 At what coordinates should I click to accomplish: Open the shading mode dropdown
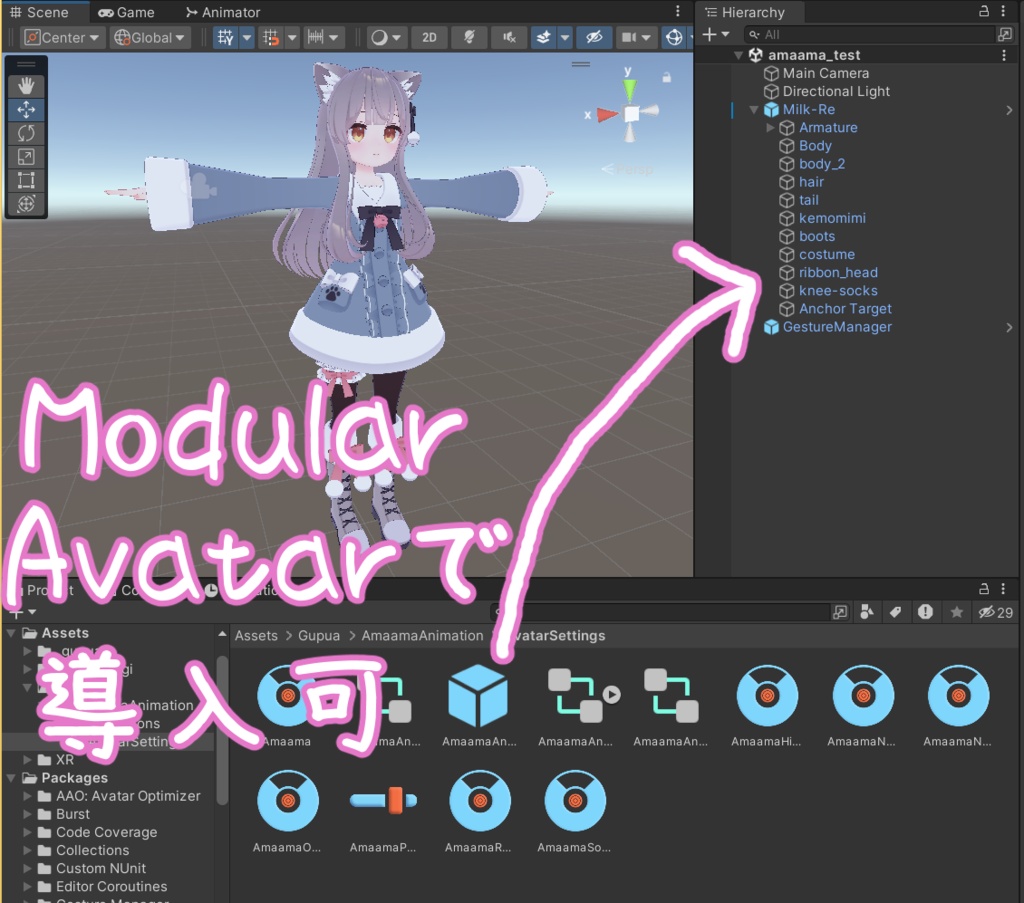[386, 37]
